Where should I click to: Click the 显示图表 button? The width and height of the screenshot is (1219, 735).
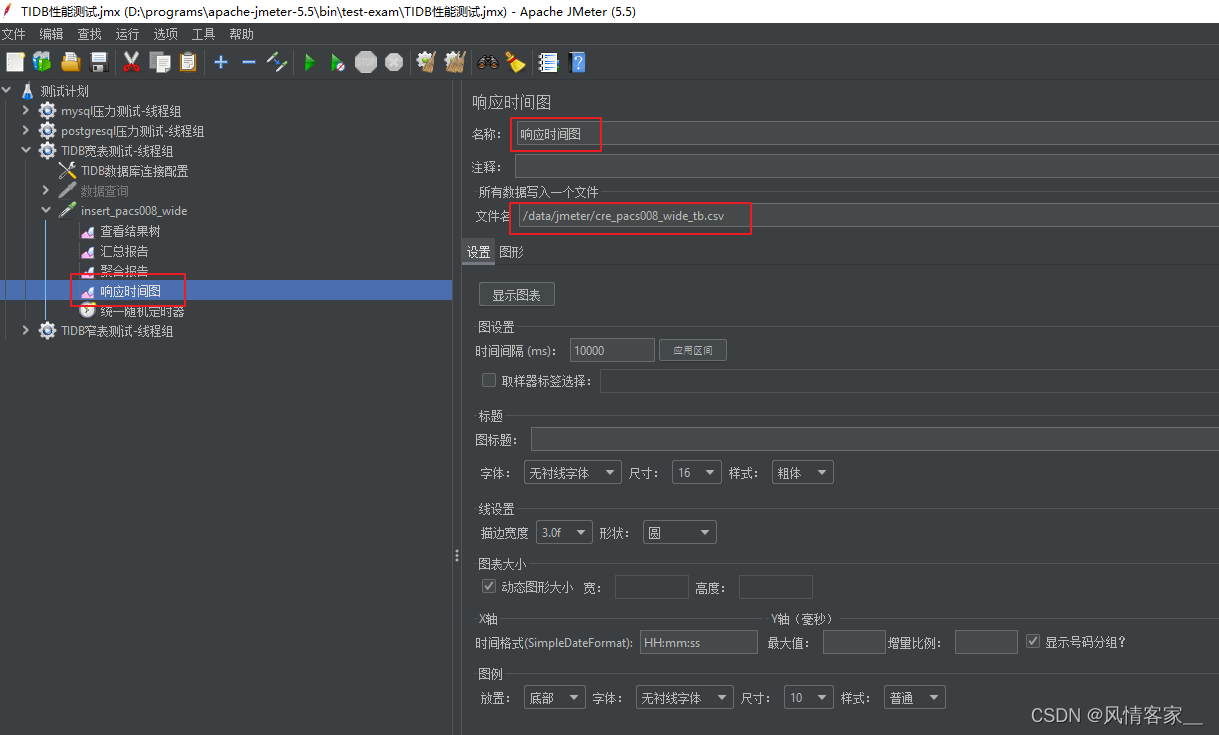(x=516, y=293)
